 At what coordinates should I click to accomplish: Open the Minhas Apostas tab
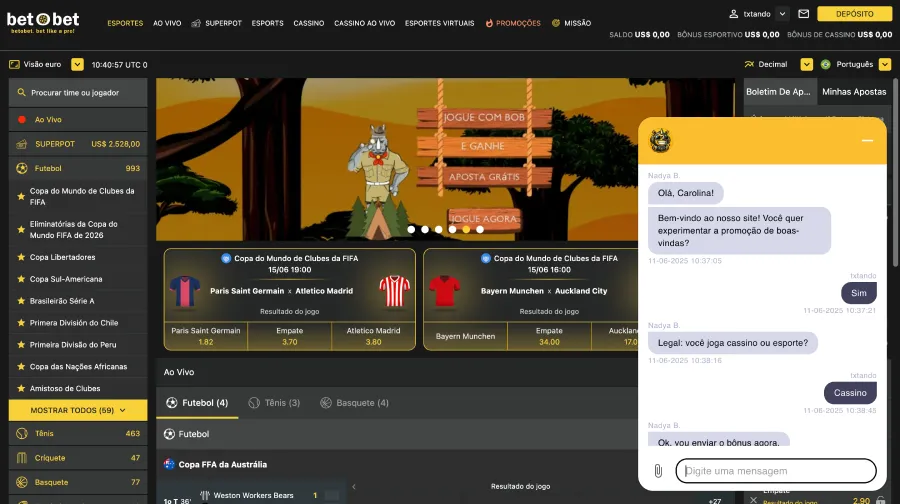click(x=854, y=92)
